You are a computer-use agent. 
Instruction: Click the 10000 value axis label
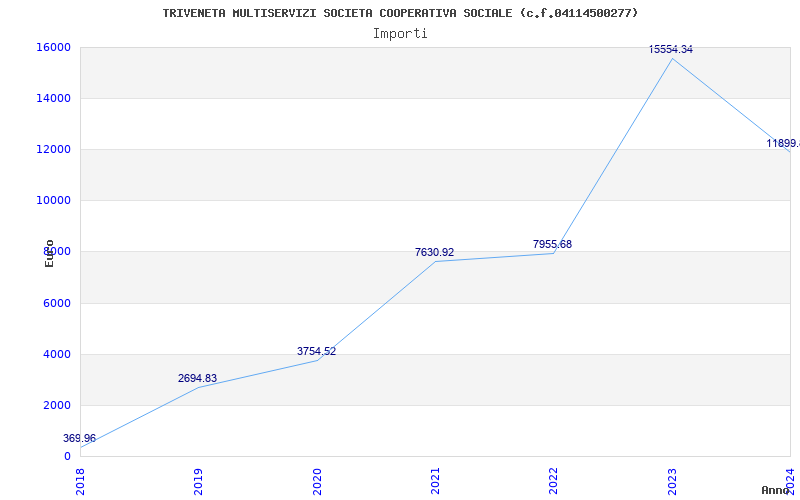53,201
